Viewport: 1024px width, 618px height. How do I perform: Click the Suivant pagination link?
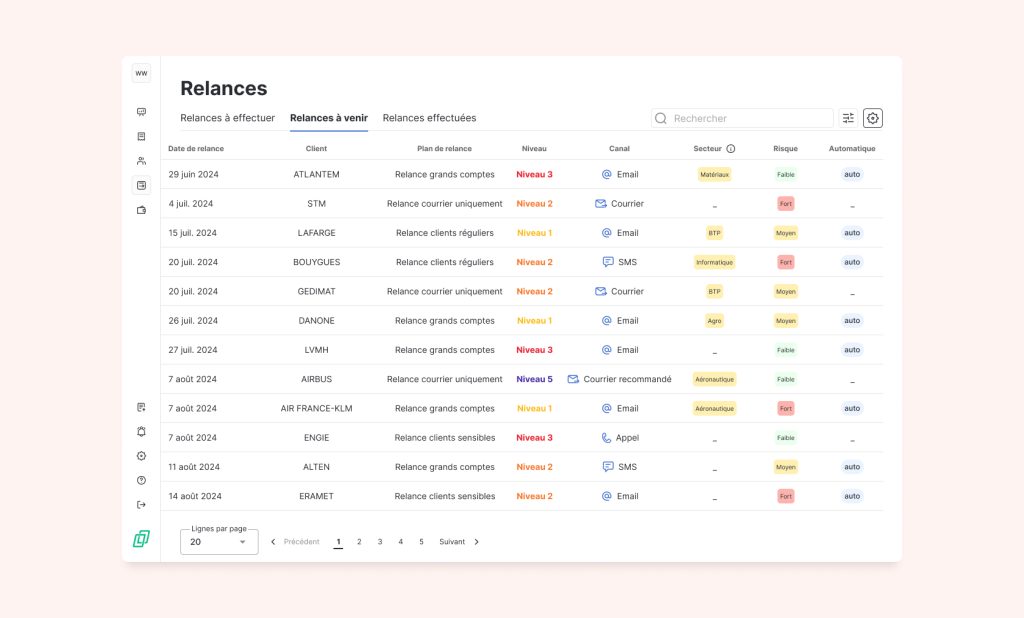[452, 542]
